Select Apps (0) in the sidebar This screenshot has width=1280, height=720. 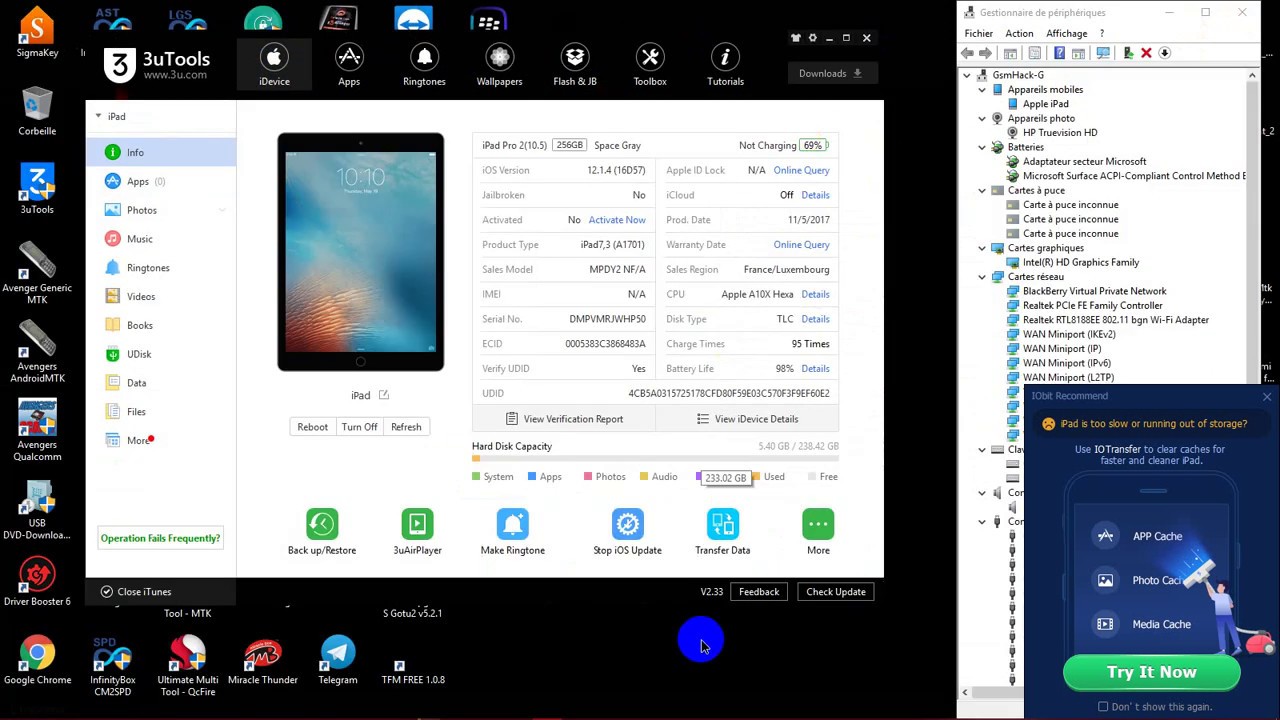point(160,181)
